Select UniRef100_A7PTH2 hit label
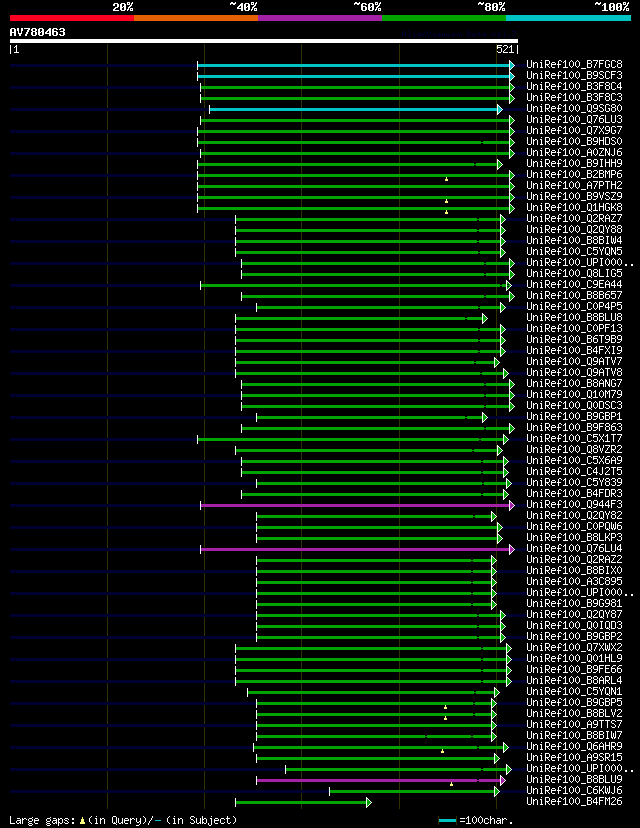This screenshot has width=640, height=828. click(575, 185)
